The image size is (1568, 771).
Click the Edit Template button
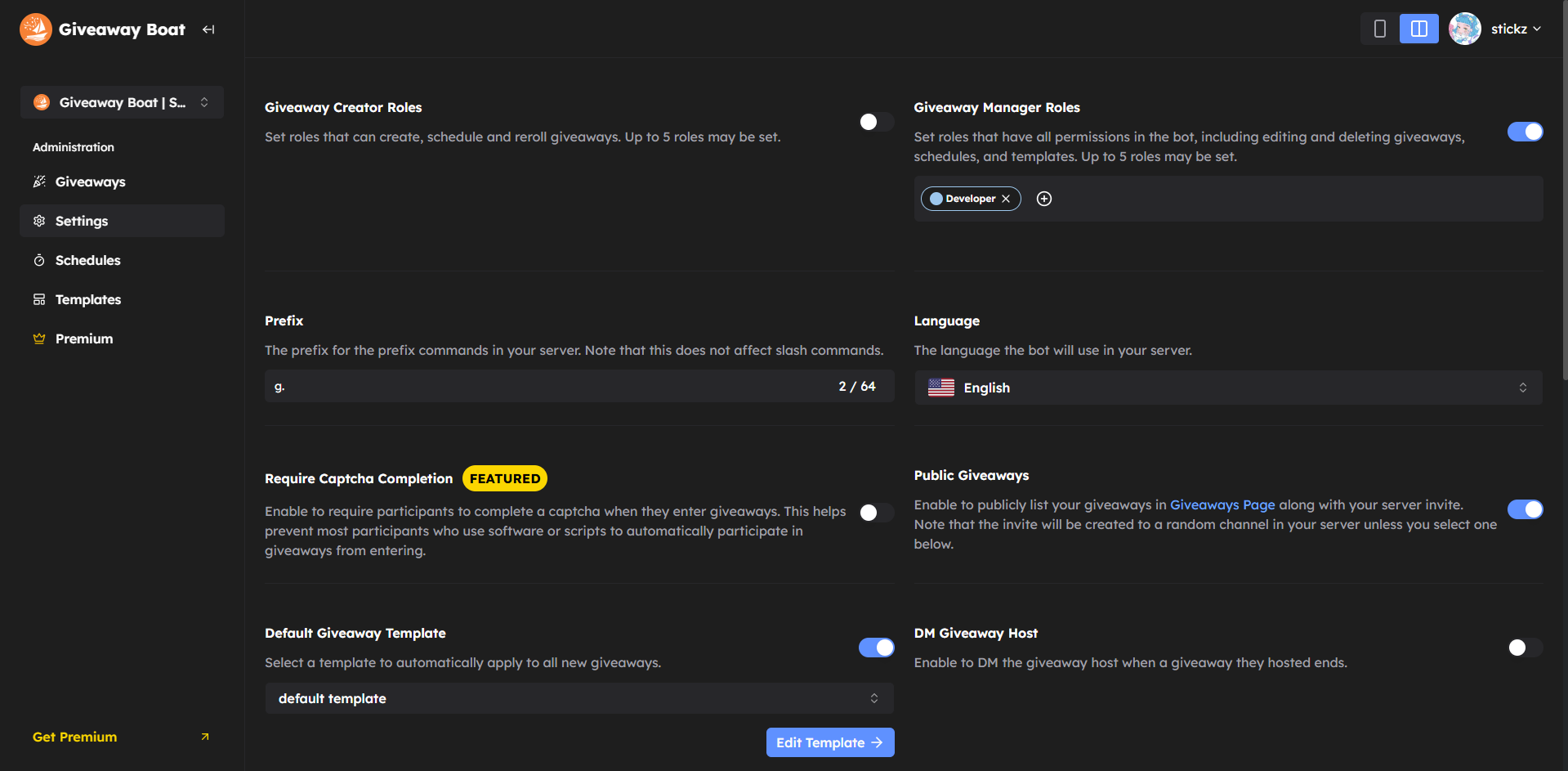tap(830, 742)
